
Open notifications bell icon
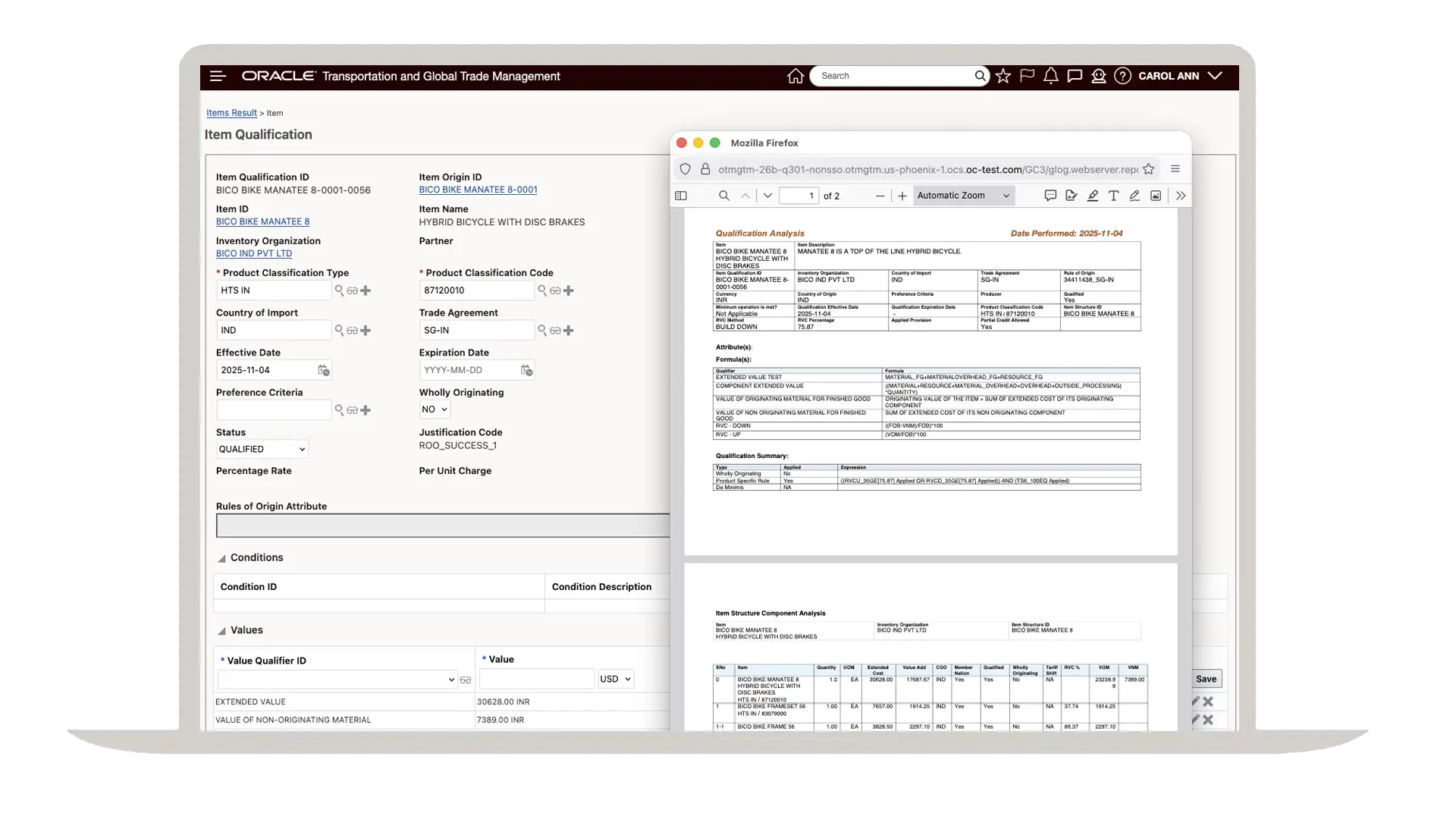tap(1050, 76)
